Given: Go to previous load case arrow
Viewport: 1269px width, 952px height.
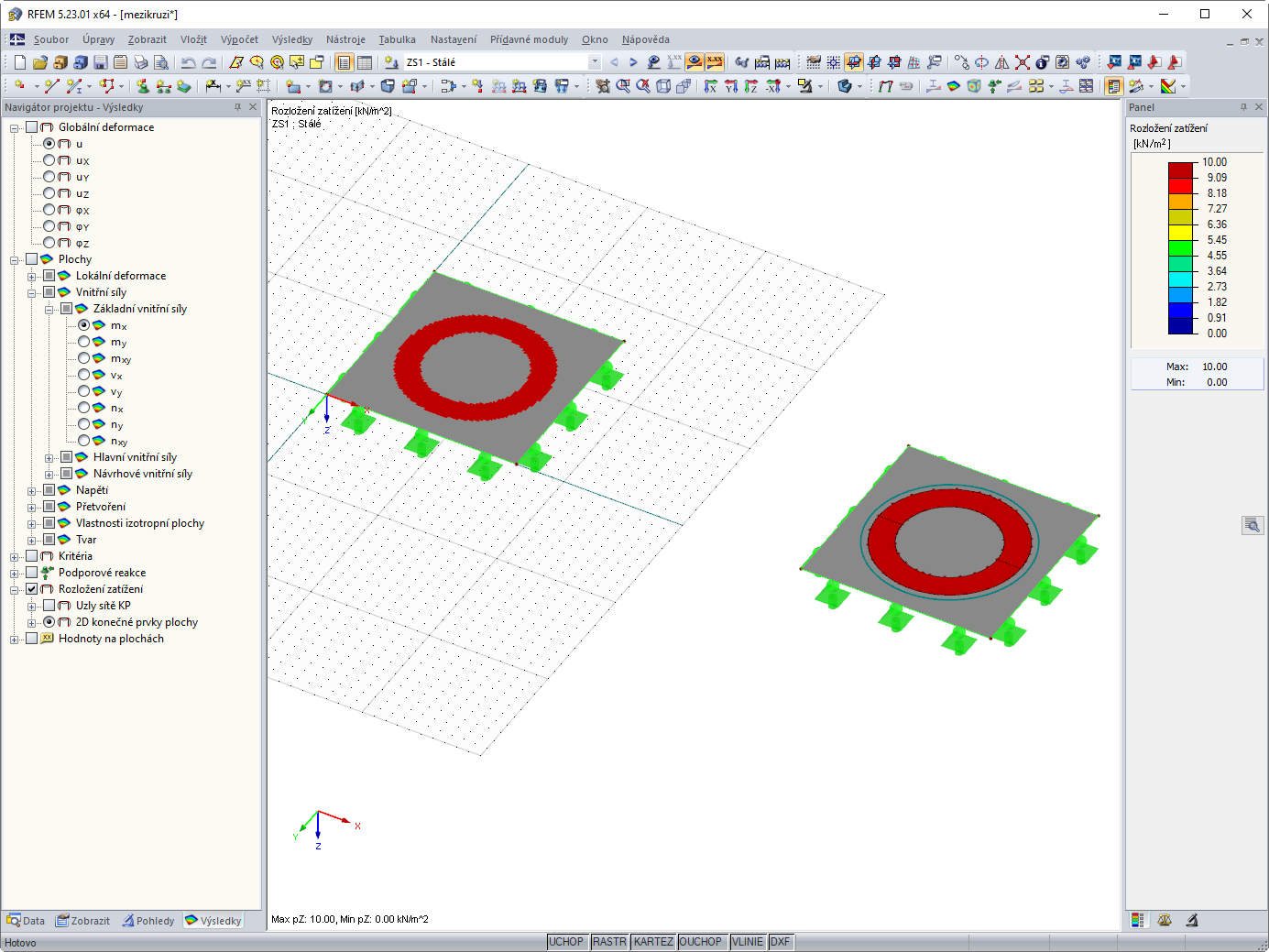Looking at the screenshot, I should 614,62.
